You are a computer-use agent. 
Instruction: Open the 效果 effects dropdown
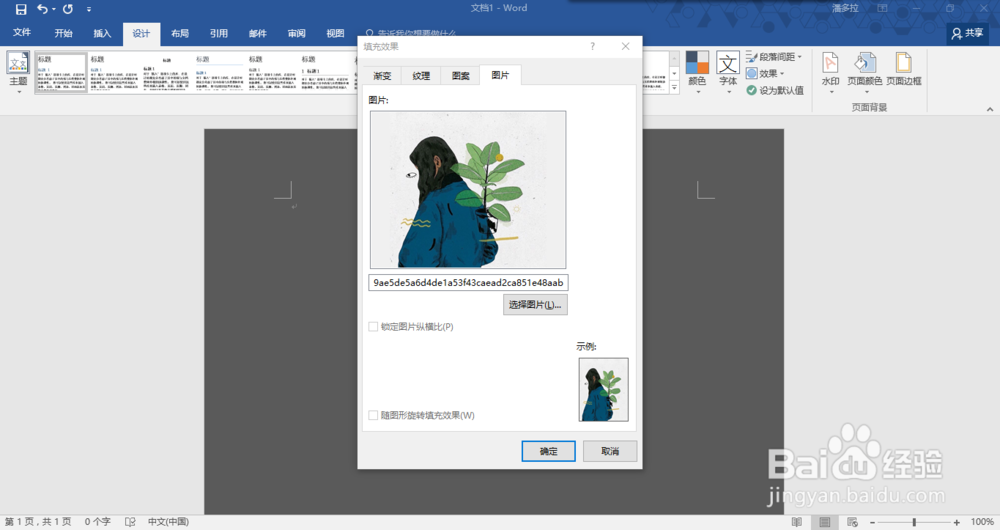[x=765, y=73]
